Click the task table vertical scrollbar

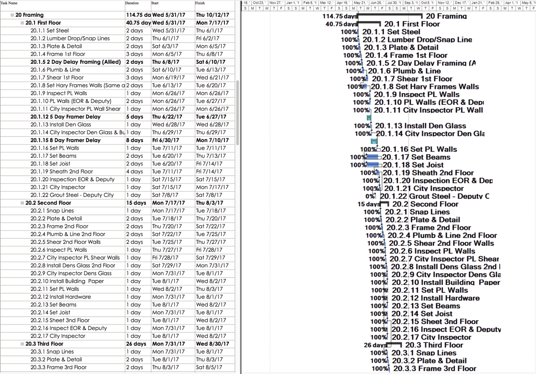(x=237, y=113)
